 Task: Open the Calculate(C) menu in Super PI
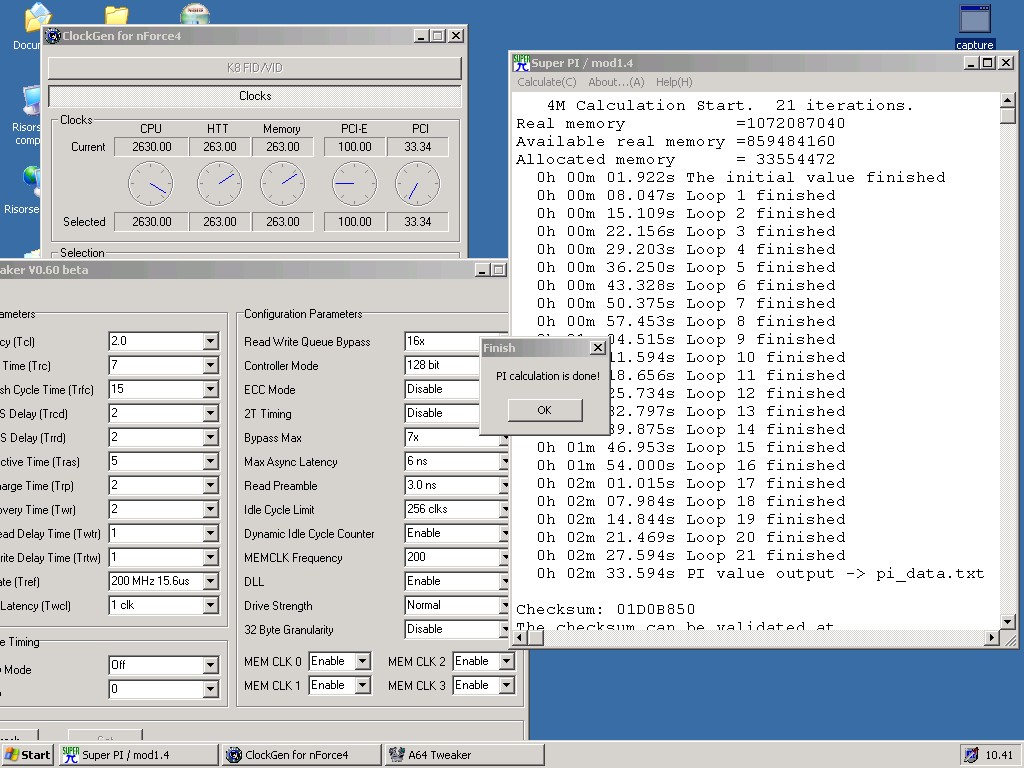coord(547,82)
